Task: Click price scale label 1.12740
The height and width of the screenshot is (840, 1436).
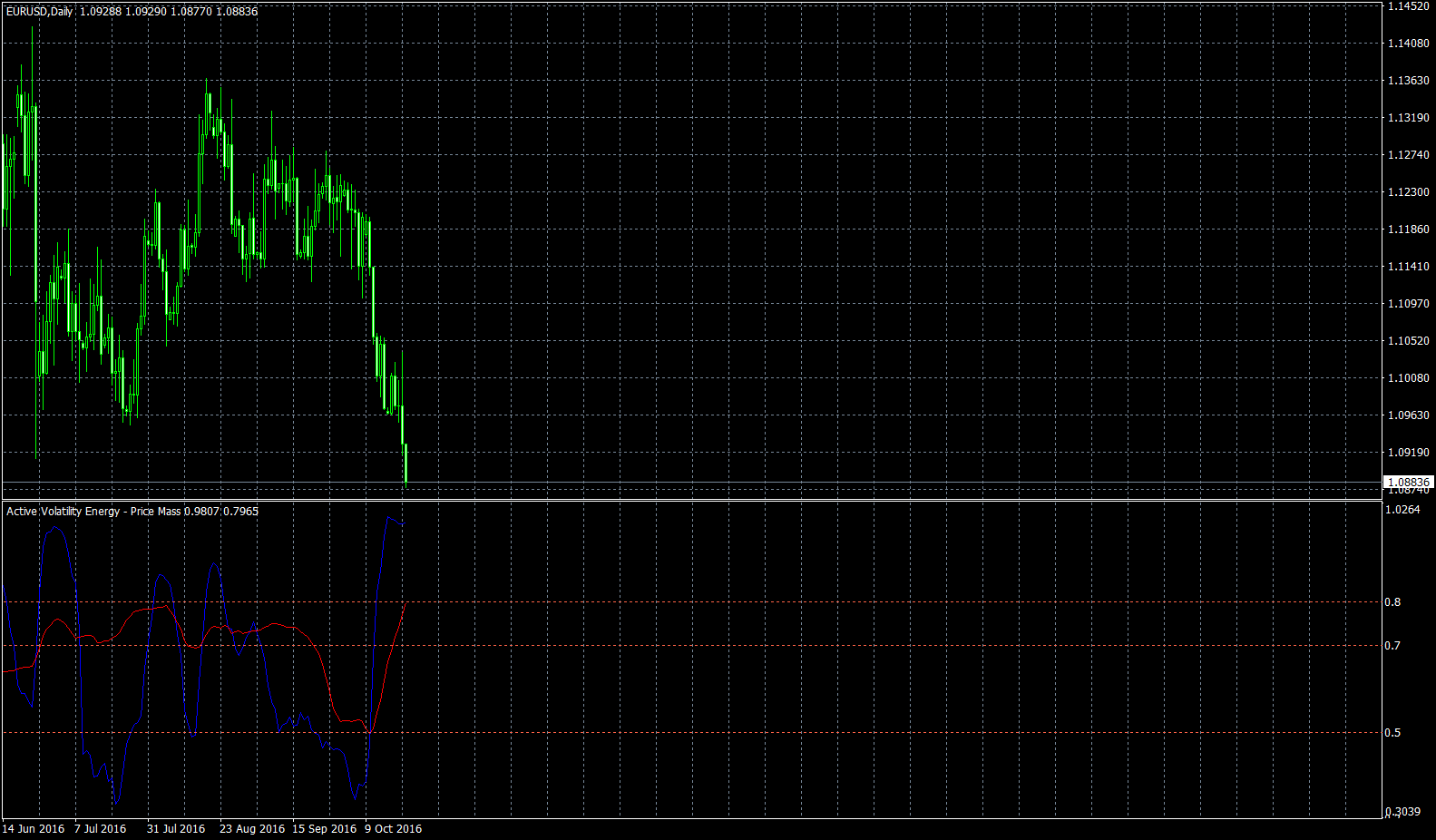Action: 1408,155
